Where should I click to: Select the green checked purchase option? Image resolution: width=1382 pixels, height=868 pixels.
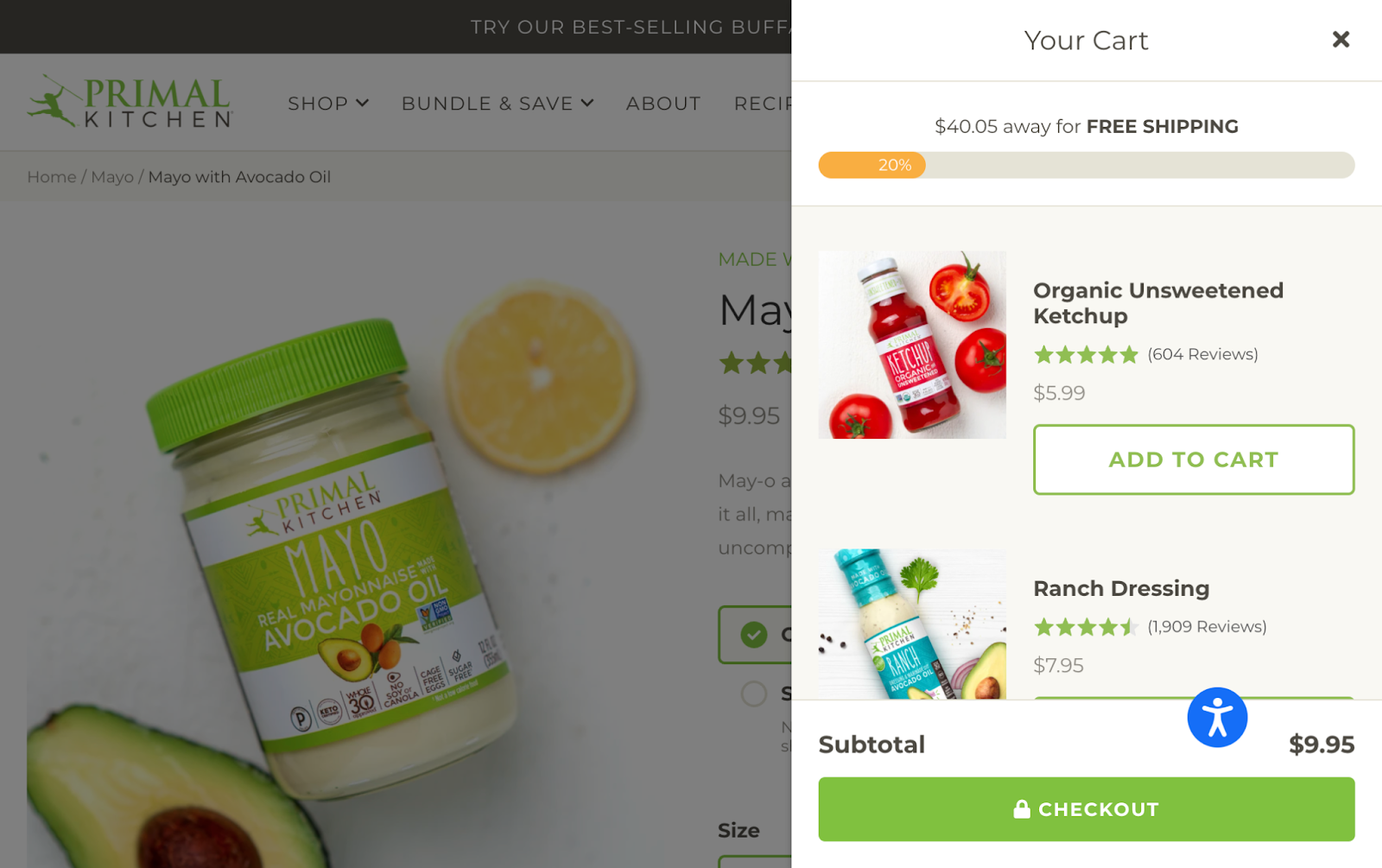[x=754, y=635]
